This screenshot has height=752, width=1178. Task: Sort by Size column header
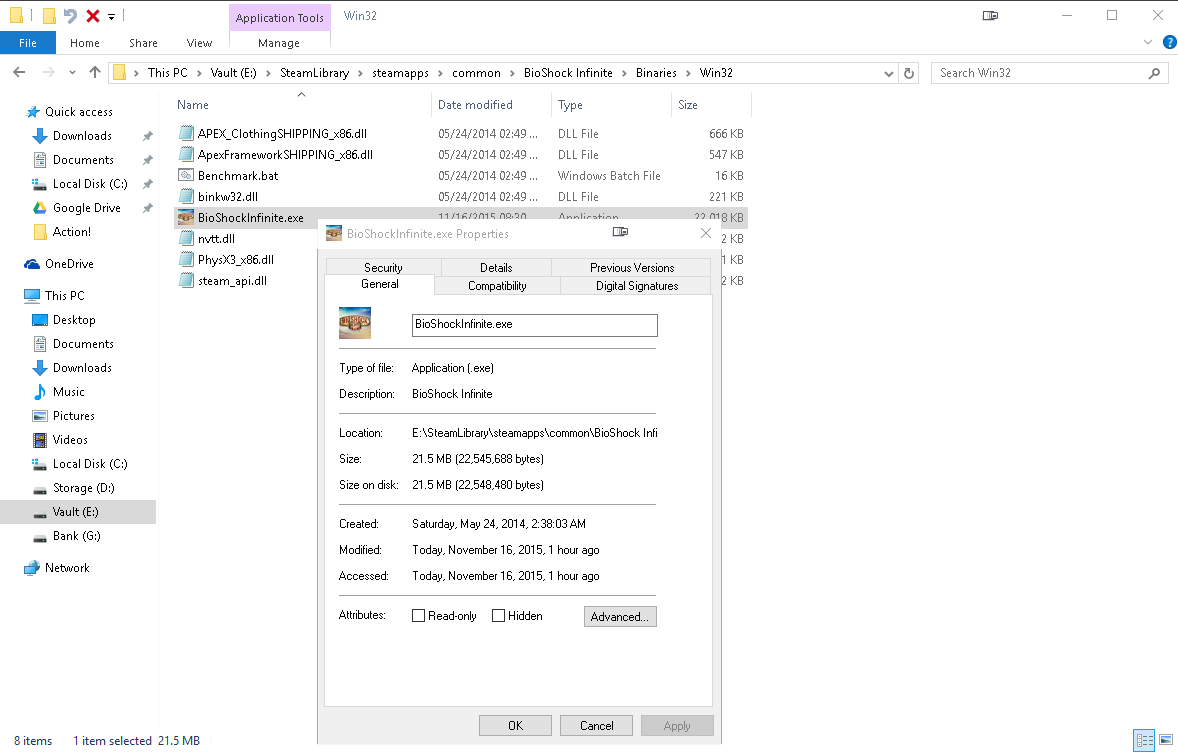711,105
